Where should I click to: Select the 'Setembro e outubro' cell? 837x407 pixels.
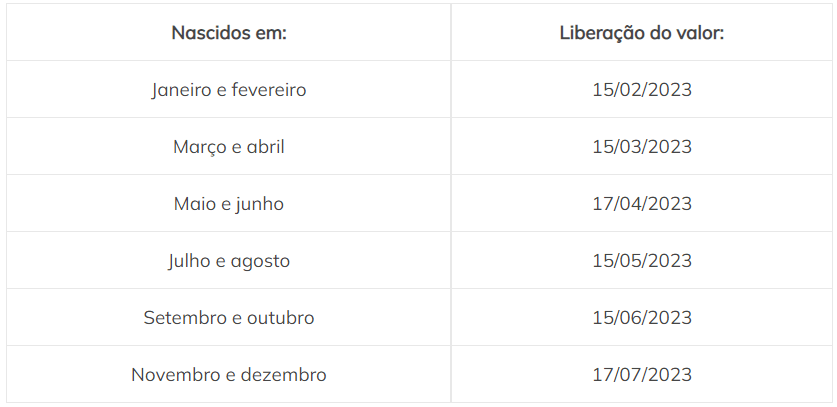pyautogui.click(x=229, y=318)
